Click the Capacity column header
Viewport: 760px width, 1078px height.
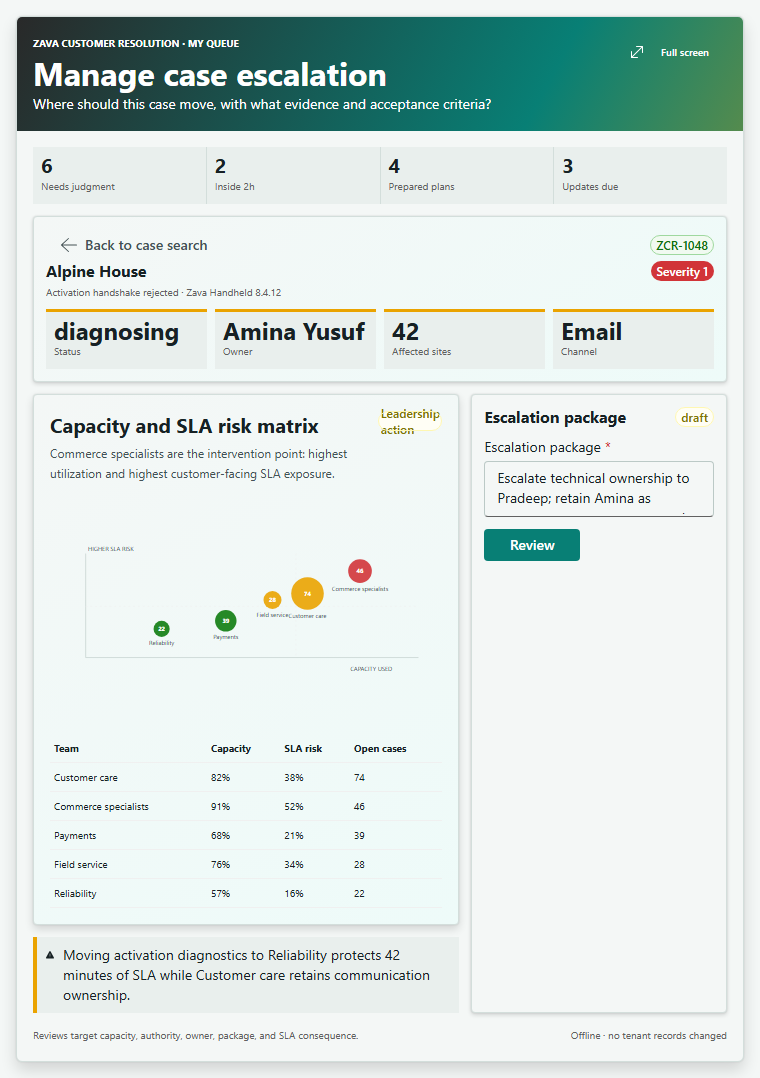click(x=230, y=749)
